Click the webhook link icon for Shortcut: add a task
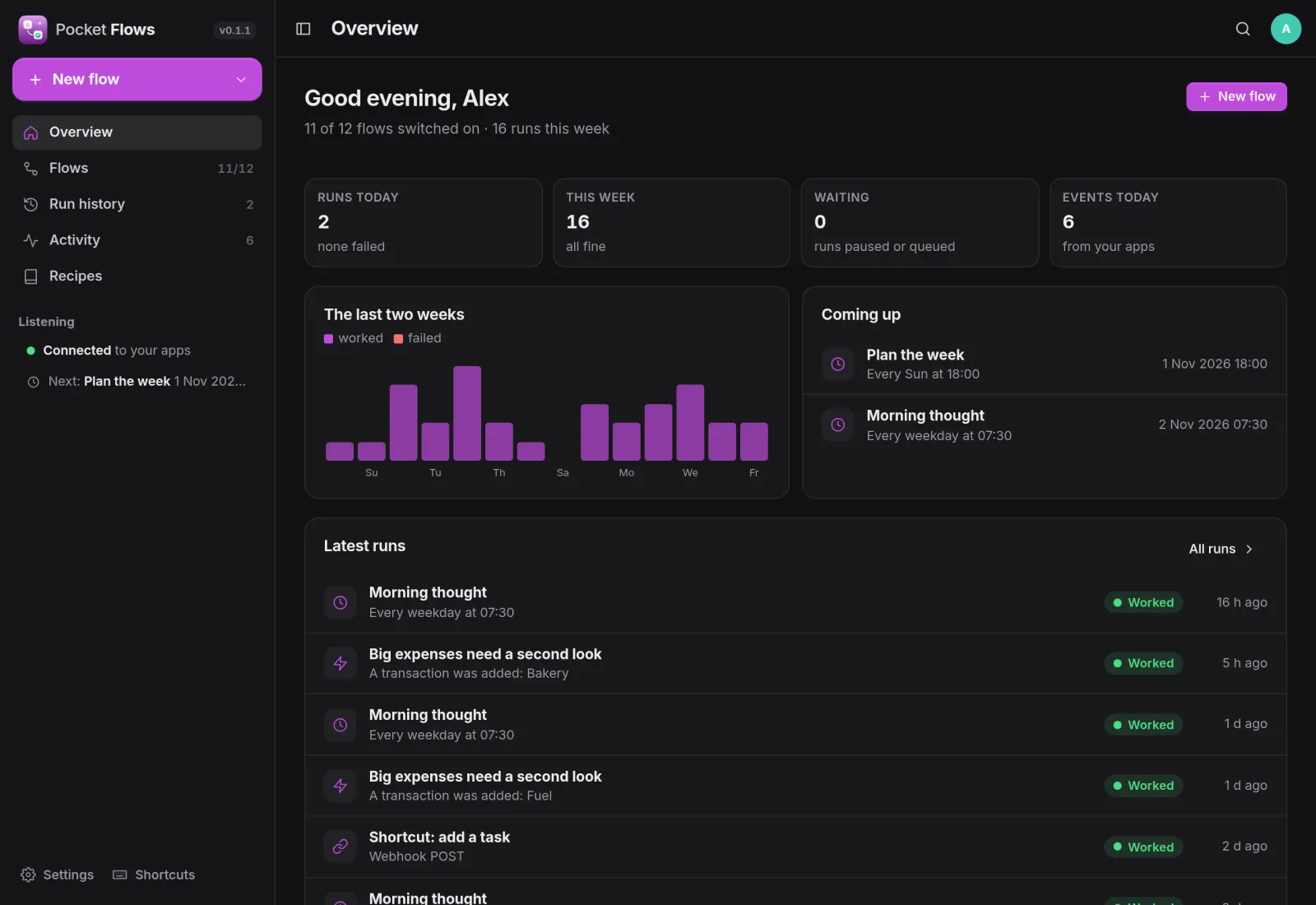Screen dimensions: 1316x905 (x=340, y=847)
